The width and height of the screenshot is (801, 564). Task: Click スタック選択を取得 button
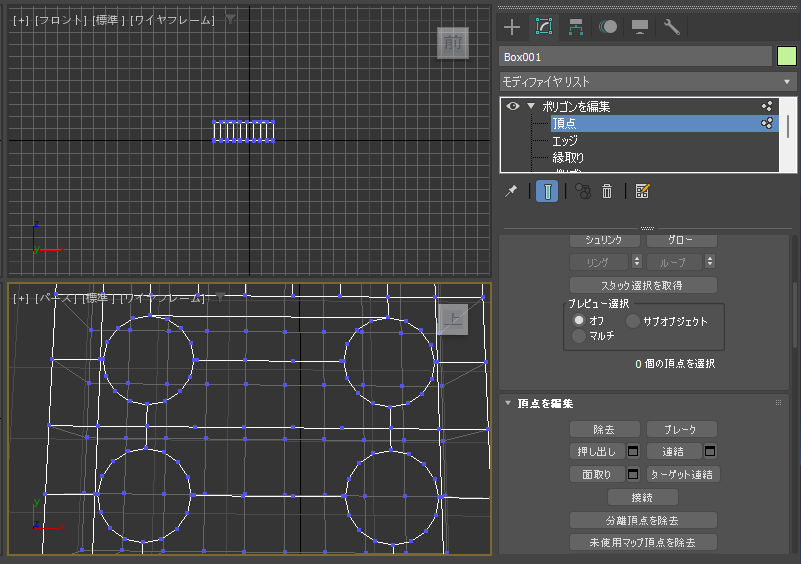point(643,285)
